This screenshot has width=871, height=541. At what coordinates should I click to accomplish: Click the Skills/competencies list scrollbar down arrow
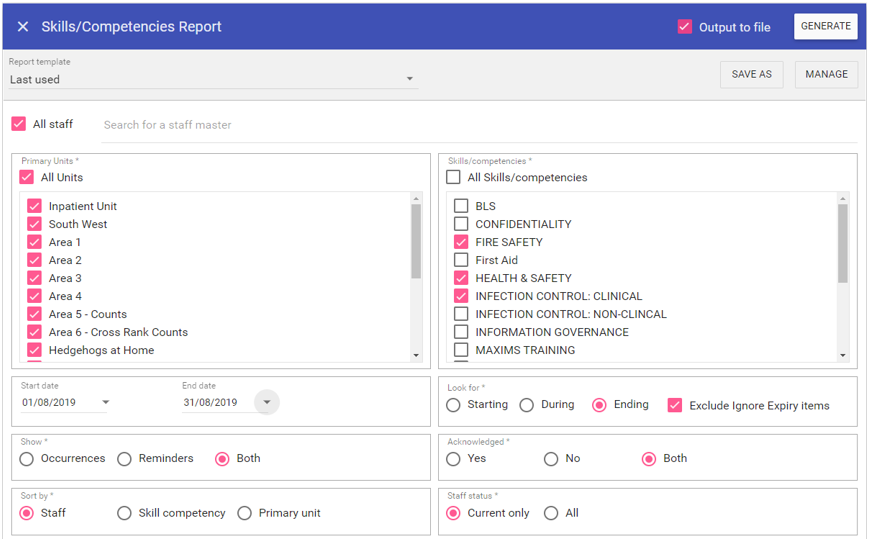pos(843,355)
